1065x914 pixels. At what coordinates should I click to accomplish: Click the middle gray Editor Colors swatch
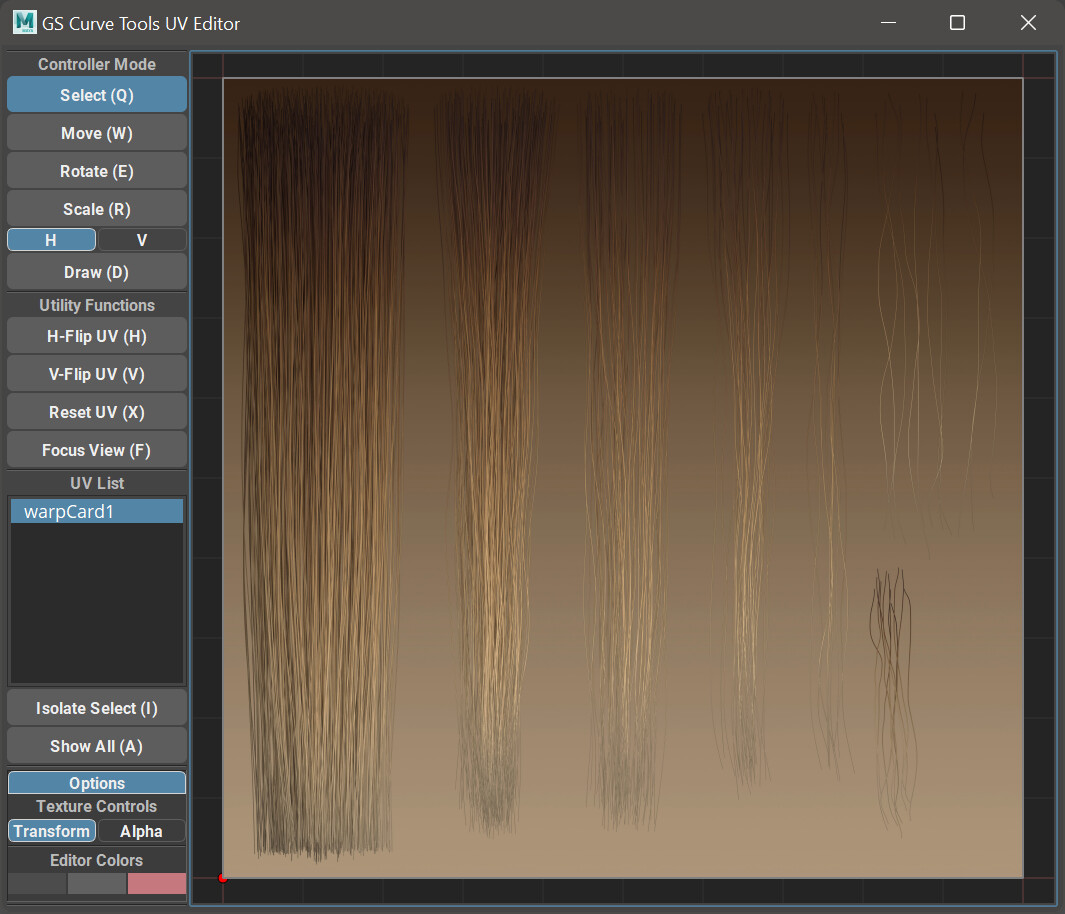96,883
